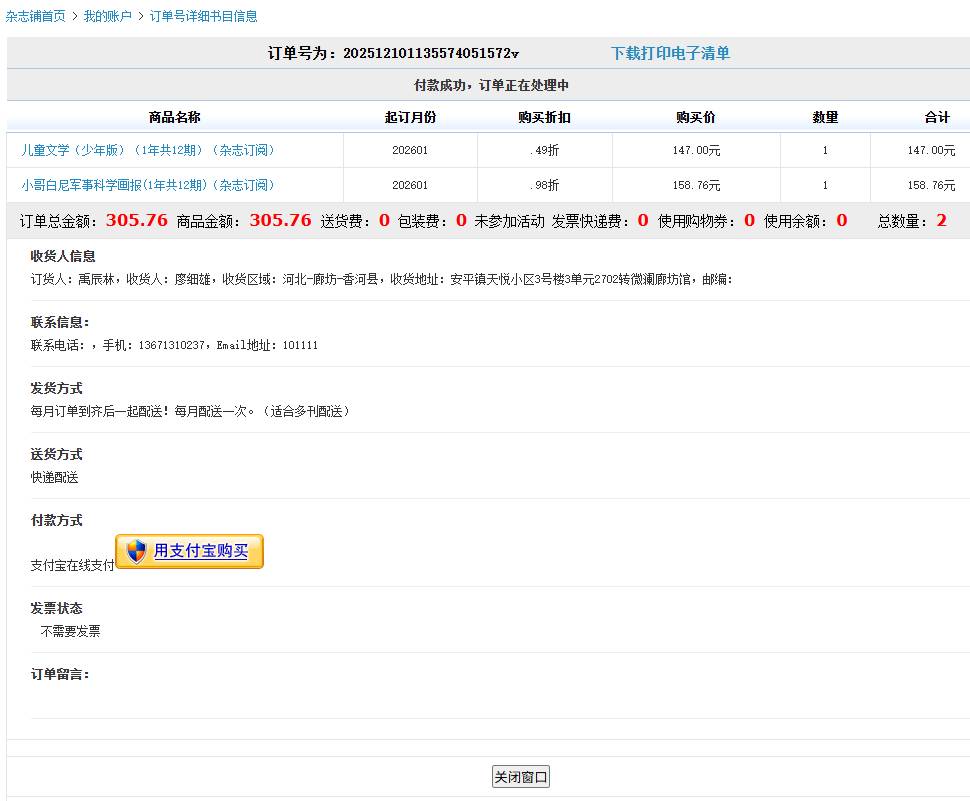Click the 付款成功 order status message
This screenshot has height=801, width=970.
[x=491, y=85]
